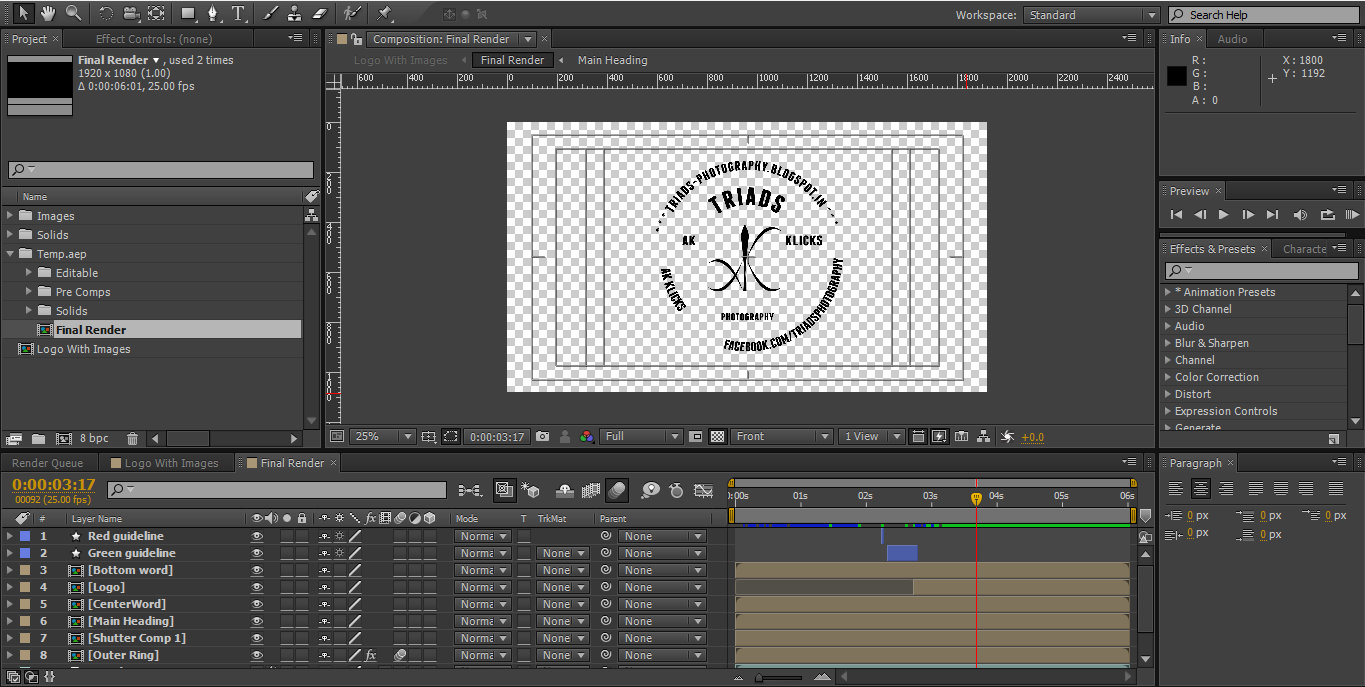Toggle the frame blending enable switch

pos(591,490)
